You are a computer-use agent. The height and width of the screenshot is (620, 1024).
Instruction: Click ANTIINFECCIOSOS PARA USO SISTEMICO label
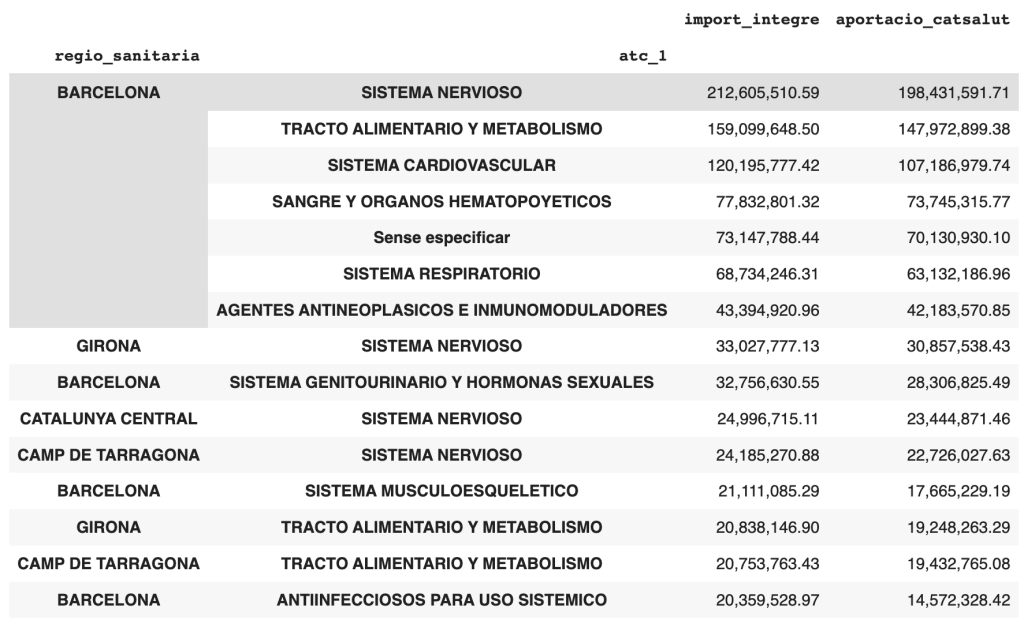441,600
